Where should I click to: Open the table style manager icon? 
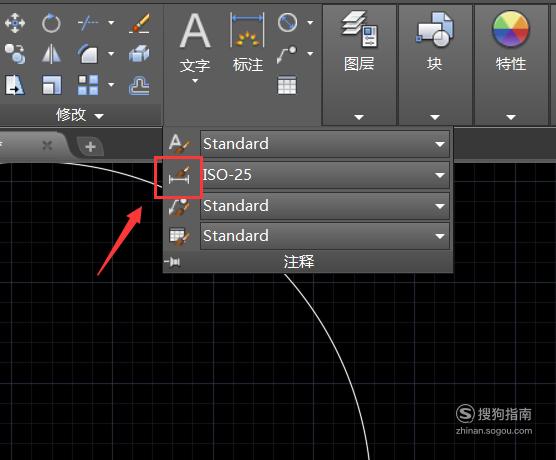click(179, 237)
